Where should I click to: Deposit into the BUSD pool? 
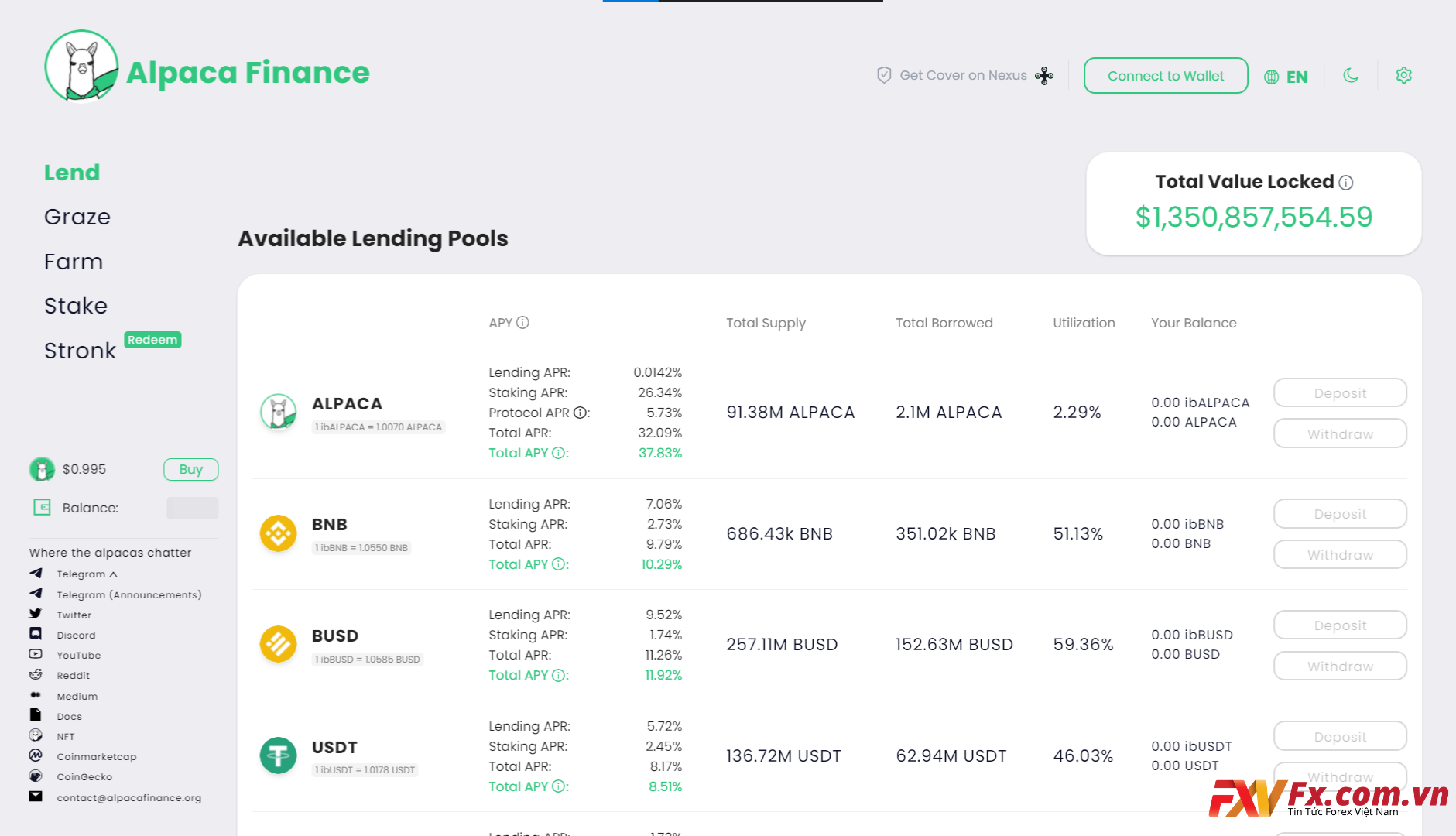pyautogui.click(x=1340, y=625)
